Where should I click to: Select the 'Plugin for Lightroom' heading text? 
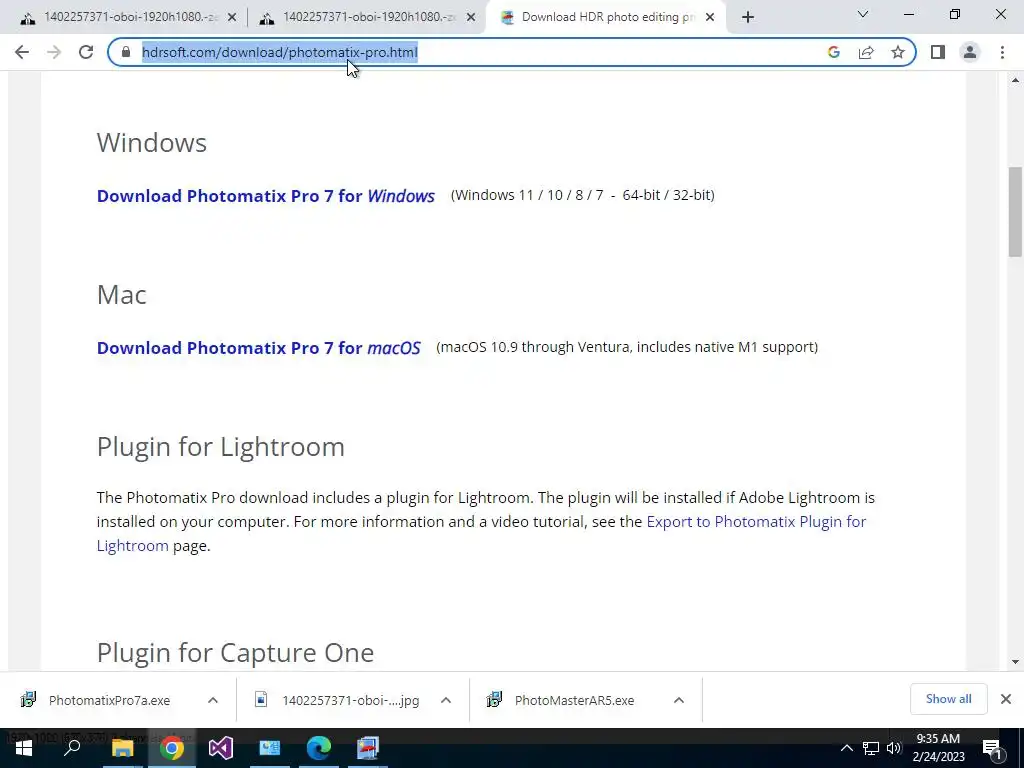click(x=221, y=447)
